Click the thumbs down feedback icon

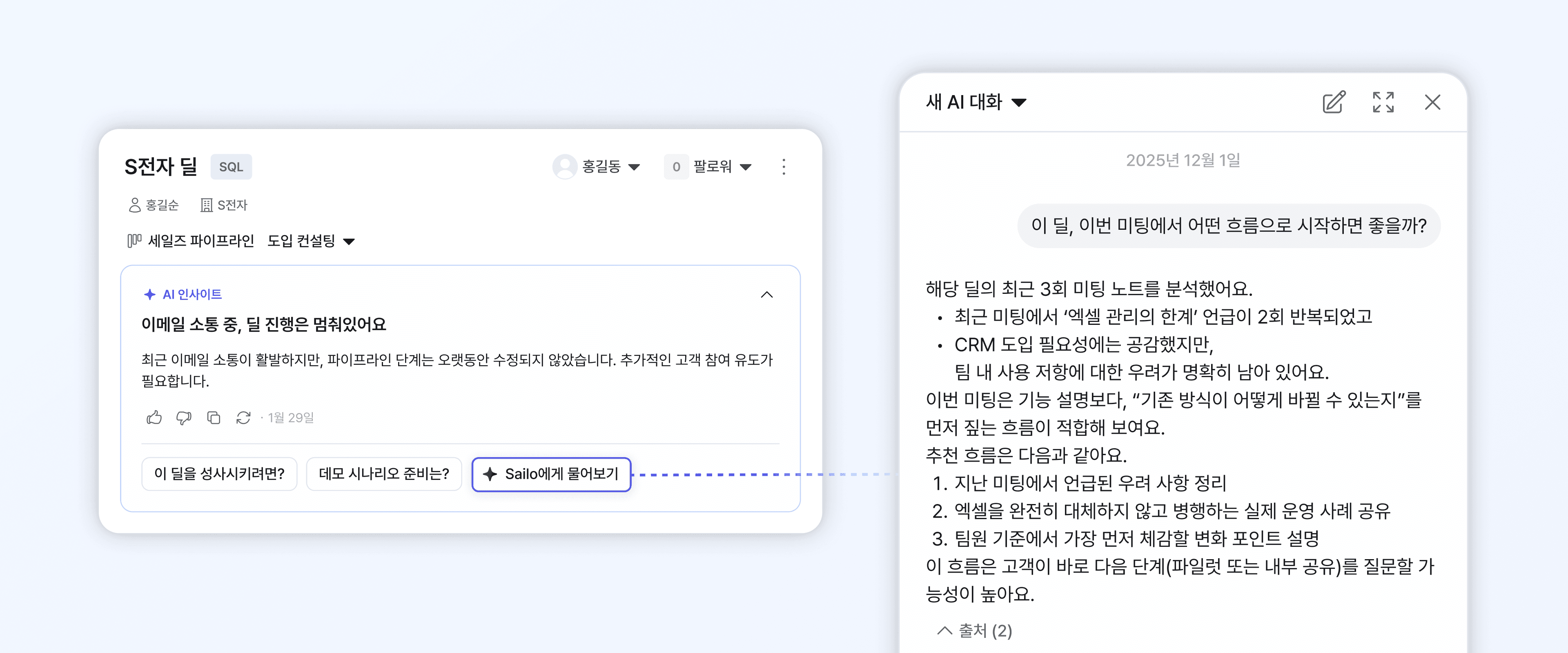point(184,418)
